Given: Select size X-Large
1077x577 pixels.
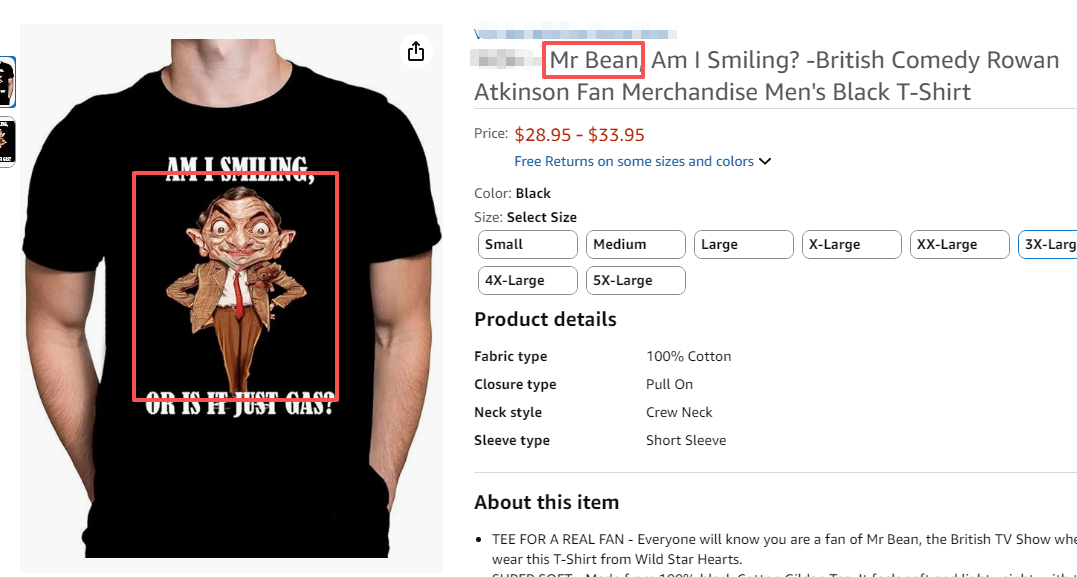Looking at the screenshot, I should pos(851,245).
